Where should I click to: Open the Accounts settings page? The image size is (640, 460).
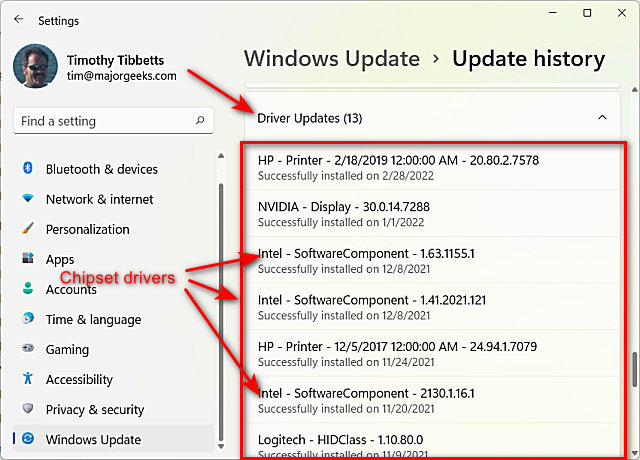(x=70, y=289)
